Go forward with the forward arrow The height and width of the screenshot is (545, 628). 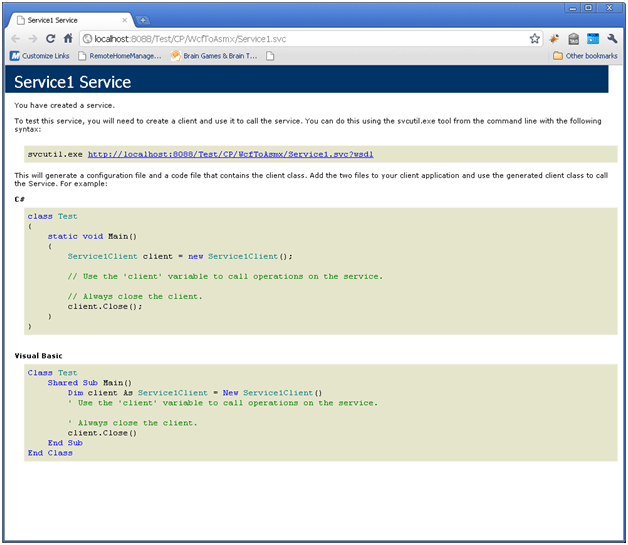pyautogui.click(x=33, y=39)
